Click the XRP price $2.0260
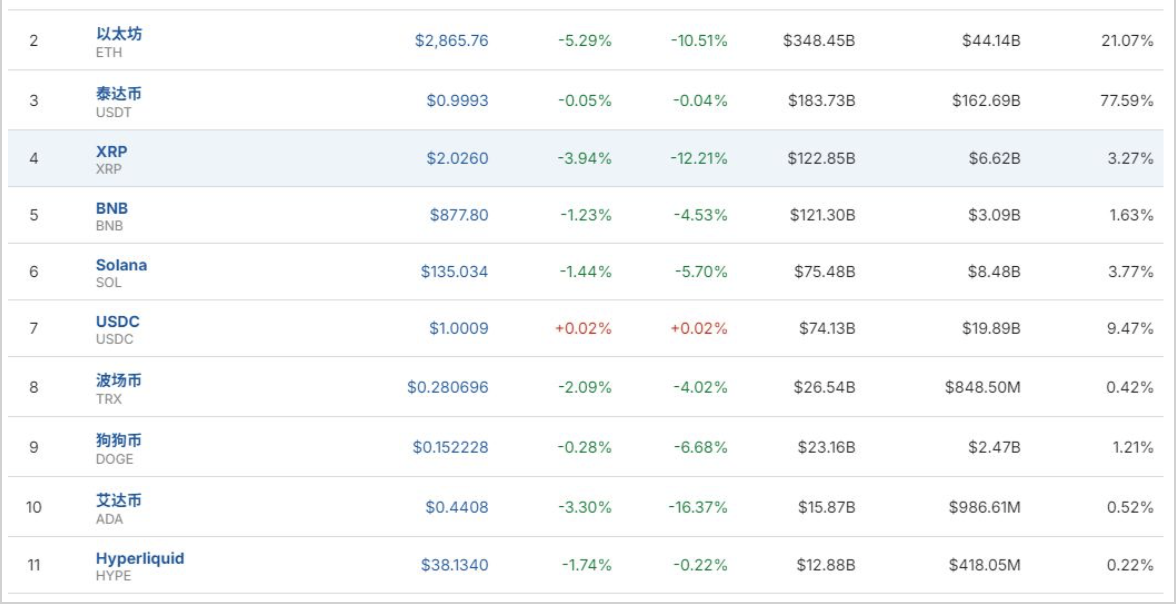The height and width of the screenshot is (608, 1176). (x=459, y=158)
